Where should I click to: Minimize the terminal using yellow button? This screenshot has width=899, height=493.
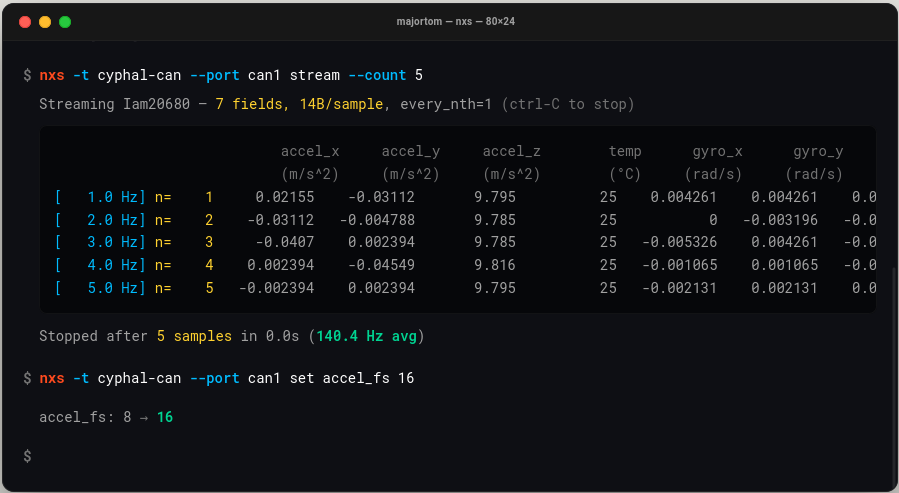[x=45, y=22]
